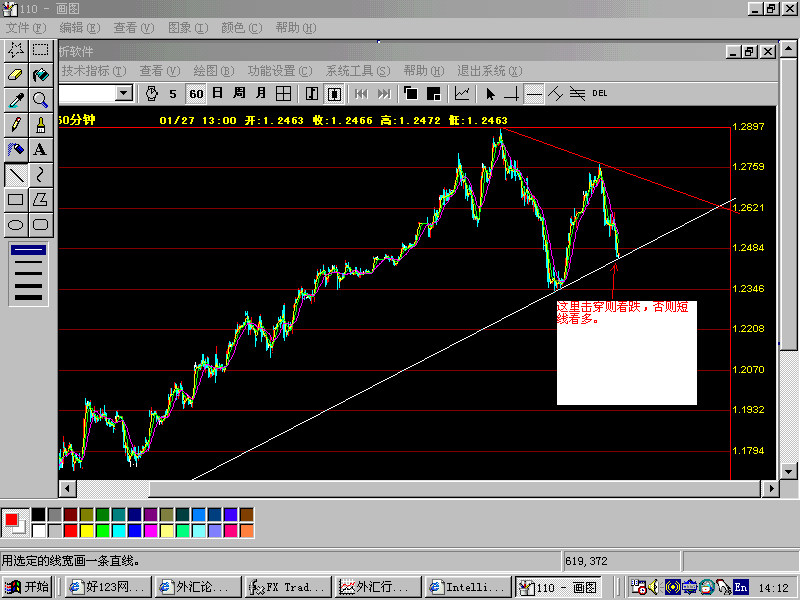This screenshot has height=600, width=800.
Task: Switch to FX Trad taskbar window
Action: click(288, 587)
